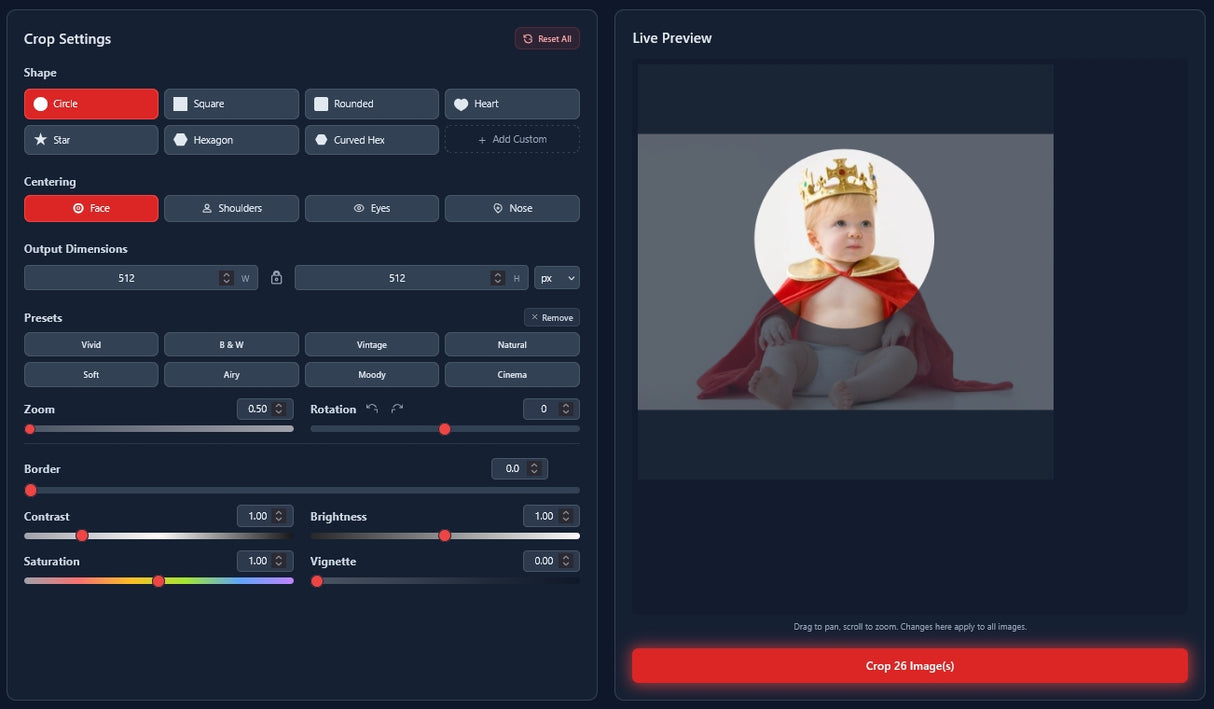Screen dimensions: 1214x709
Task: Select the Heart shape icon
Action: pos(461,104)
